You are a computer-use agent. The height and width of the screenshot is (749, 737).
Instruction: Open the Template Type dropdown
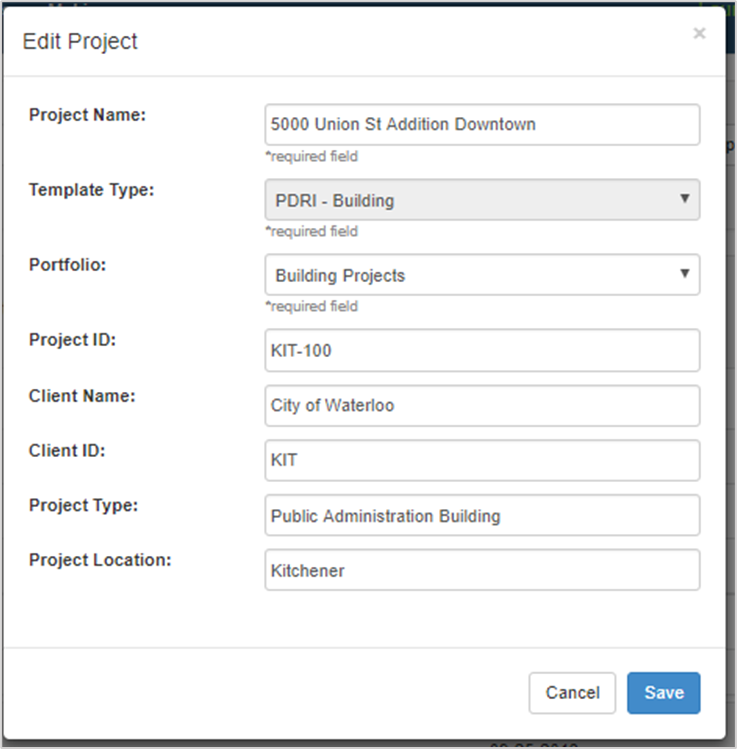(x=482, y=200)
